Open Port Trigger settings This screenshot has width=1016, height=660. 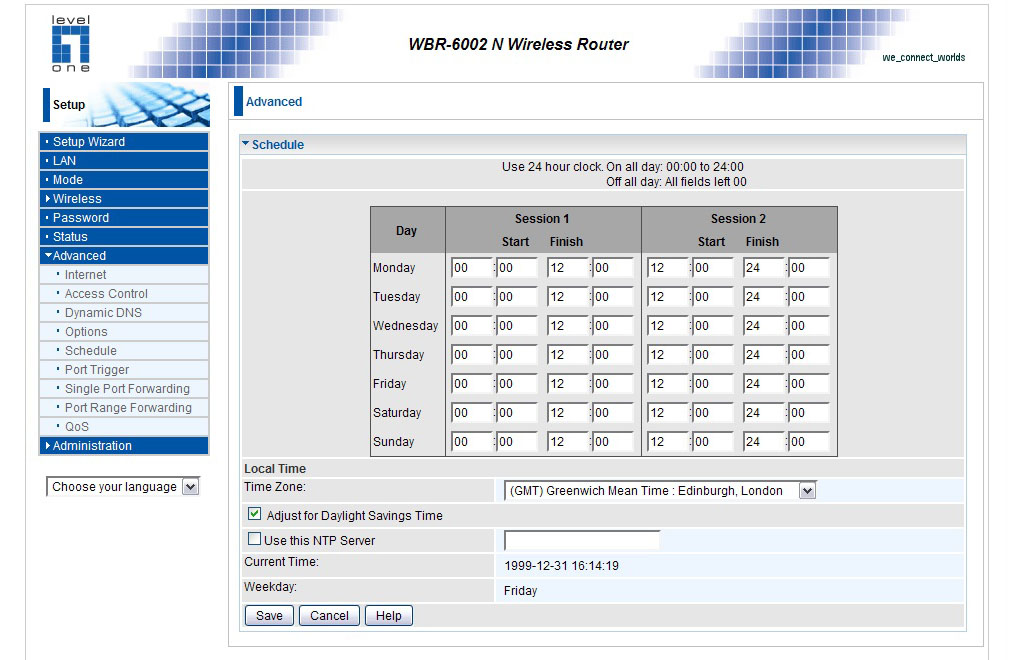pyautogui.click(x=124, y=370)
